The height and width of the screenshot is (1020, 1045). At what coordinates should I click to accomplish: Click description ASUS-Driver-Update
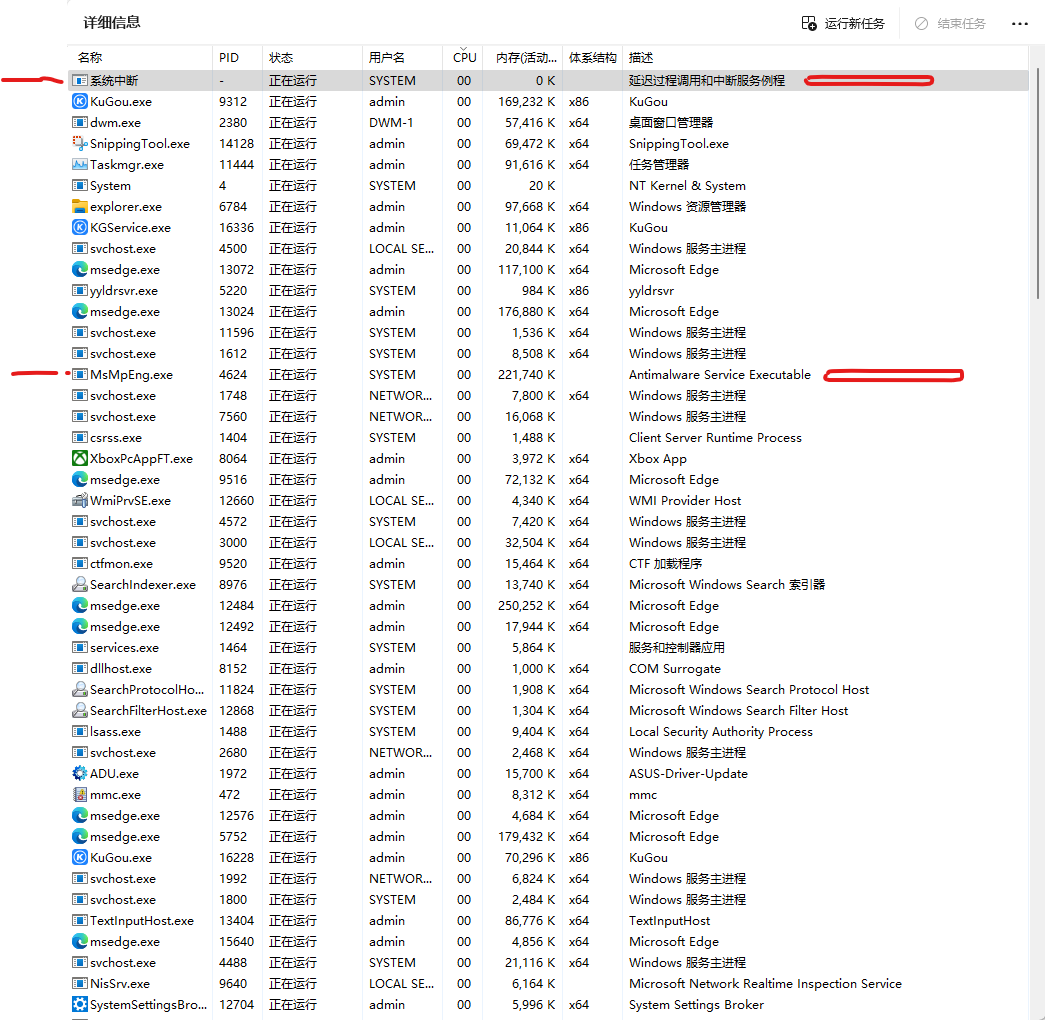pyautogui.click(x=688, y=773)
